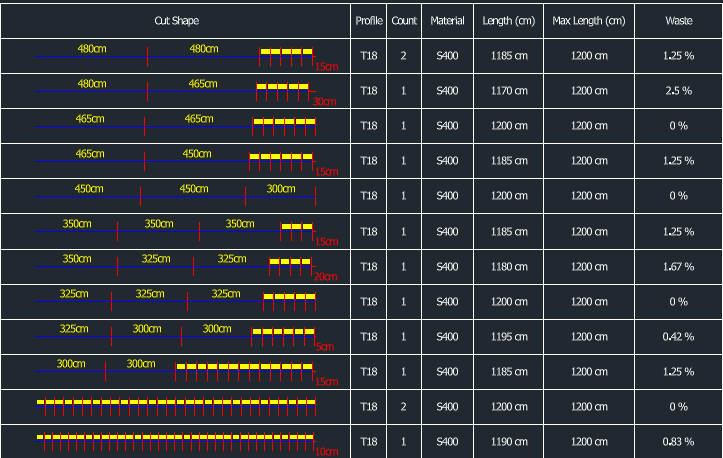Select 0 % waste in the 450cm 450cm 300cm row
This screenshot has width=723, height=458.
click(x=679, y=196)
